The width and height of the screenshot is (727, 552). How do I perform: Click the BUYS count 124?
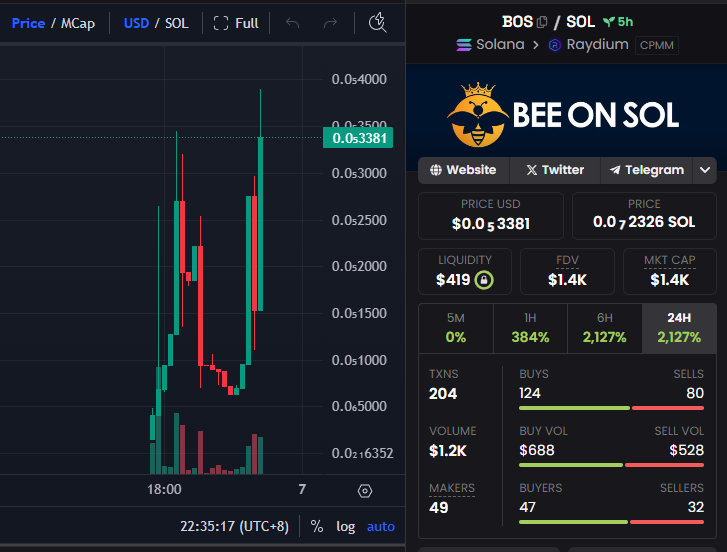tap(530, 393)
